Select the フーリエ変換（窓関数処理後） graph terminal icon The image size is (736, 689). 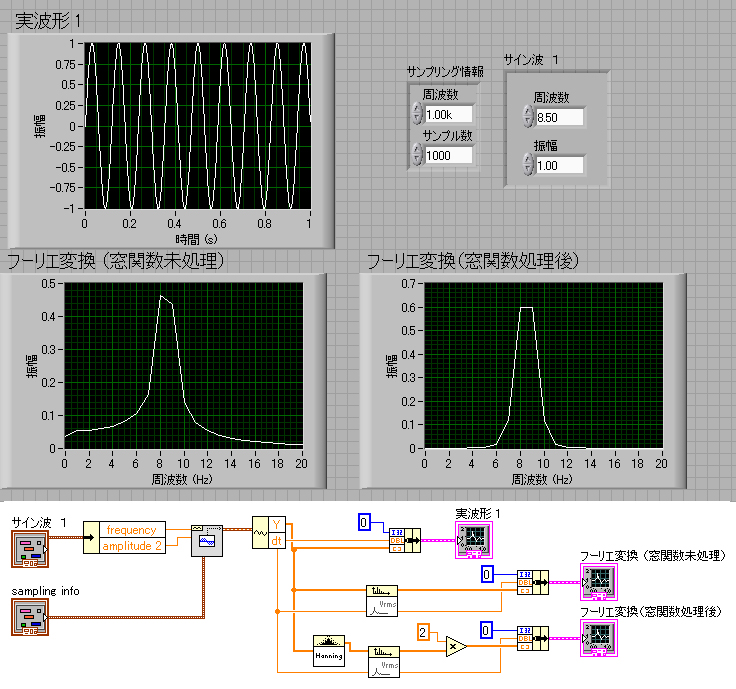click(x=597, y=637)
